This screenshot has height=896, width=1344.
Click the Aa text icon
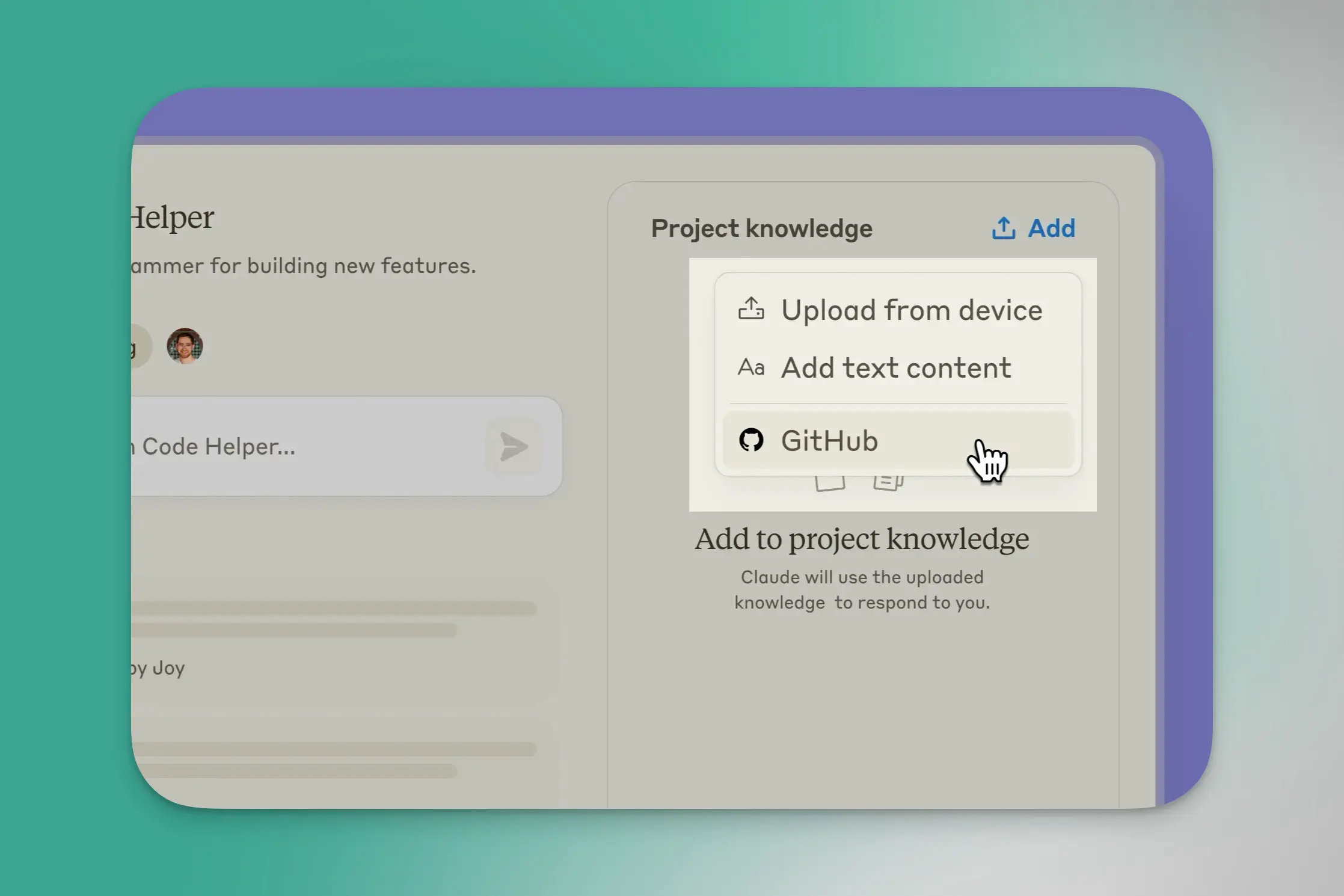click(x=751, y=367)
